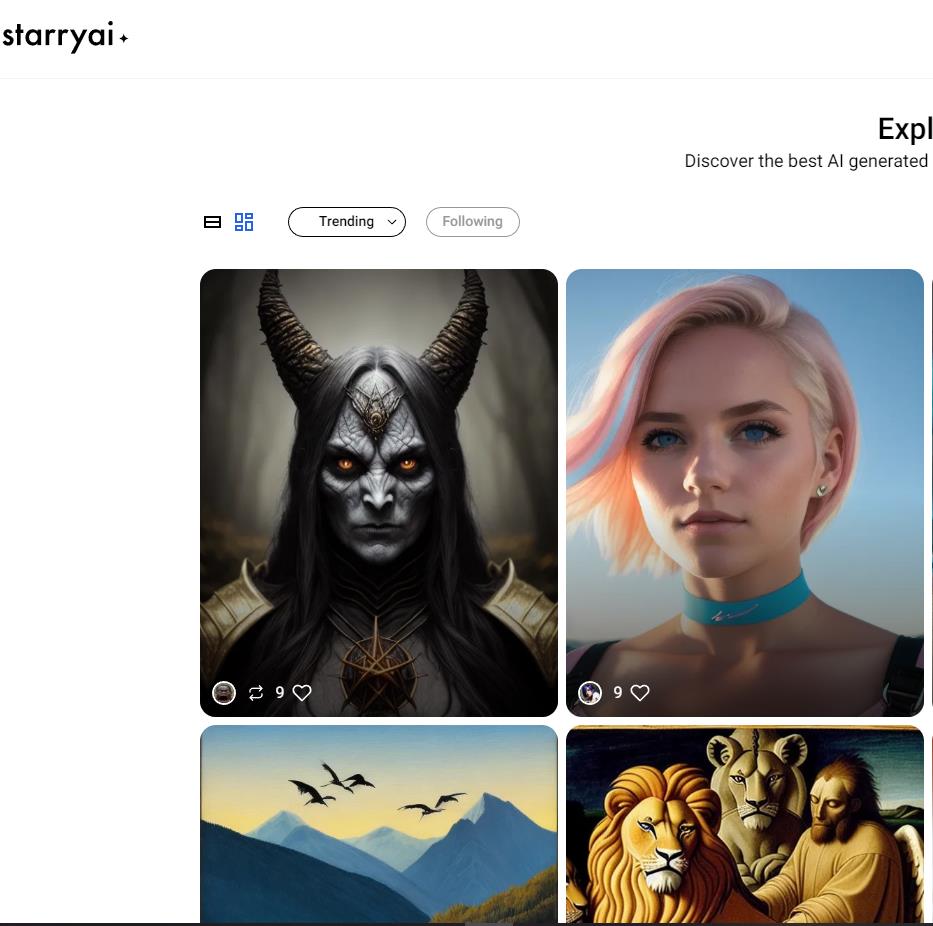The width and height of the screenshot is (933, 926).
Task: Show the Following feed
Action: click(x=472, y=222)
